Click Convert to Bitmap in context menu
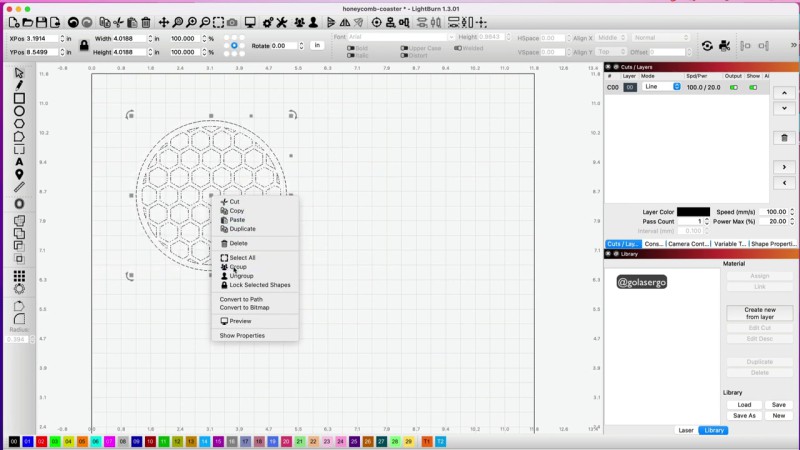 (244, 307)
